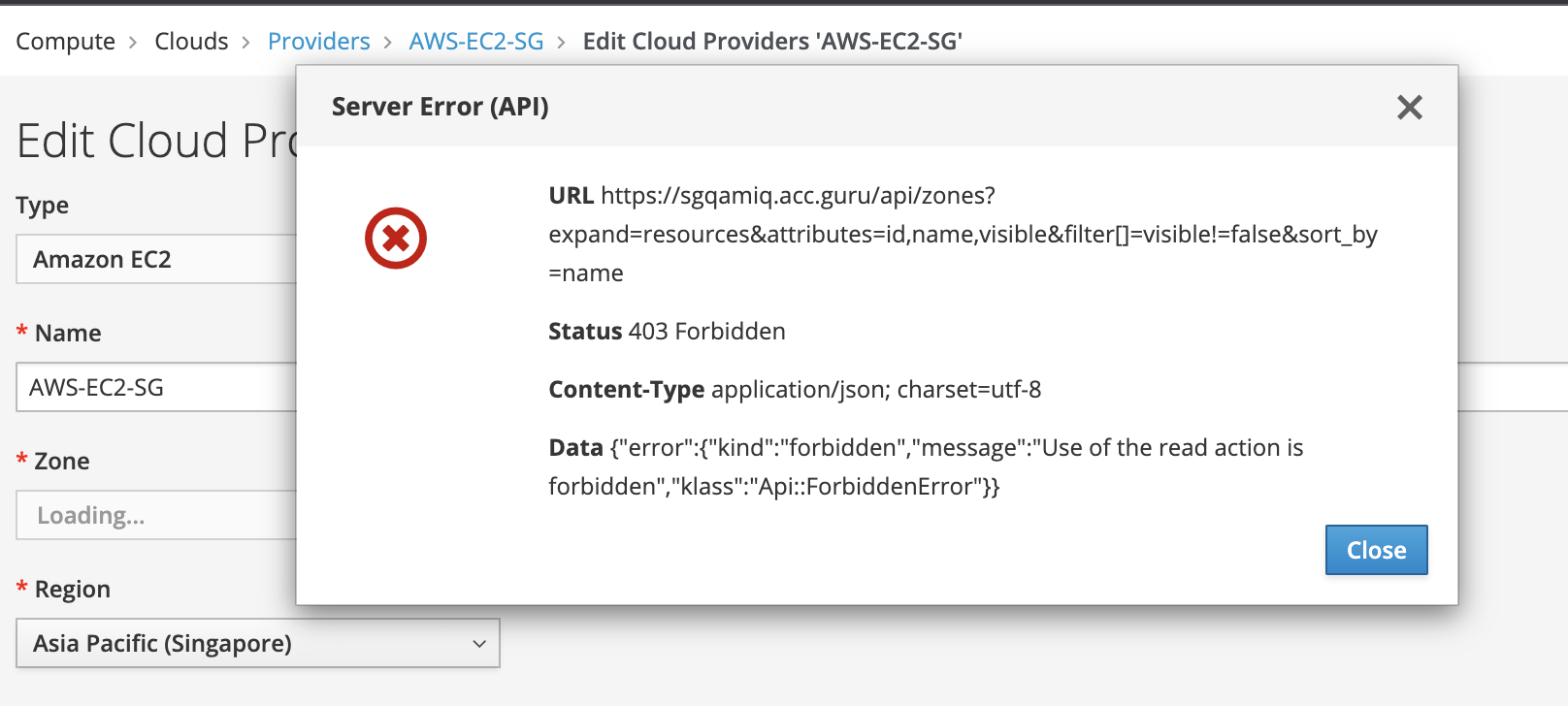The image size is (1568, 706).
Task: Click the chevron after Clouds breadcrumb
Action: 246,43
